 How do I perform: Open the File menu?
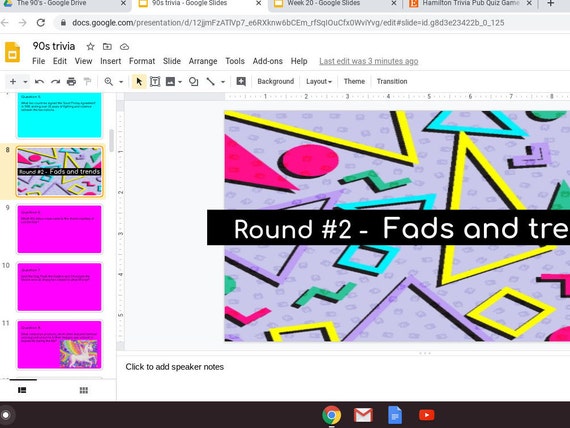pyautogui.click(x=39, y=61)
